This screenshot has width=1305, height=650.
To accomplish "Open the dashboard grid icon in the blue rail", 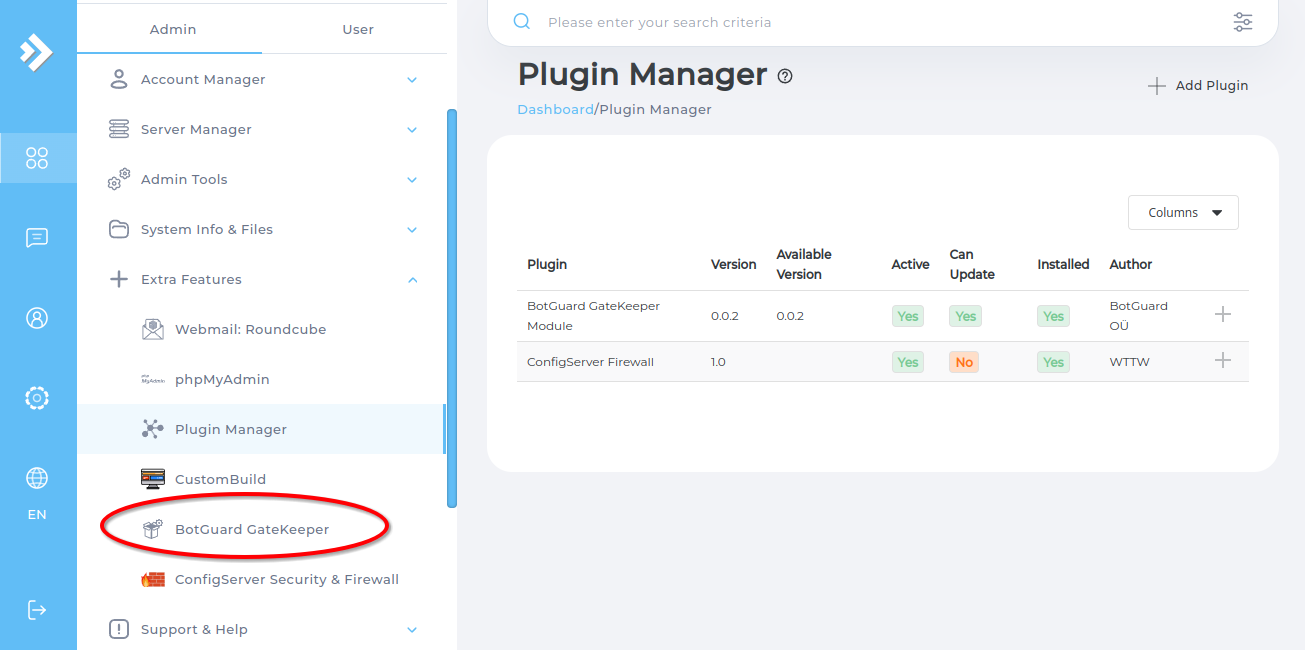I will point(37,158).
